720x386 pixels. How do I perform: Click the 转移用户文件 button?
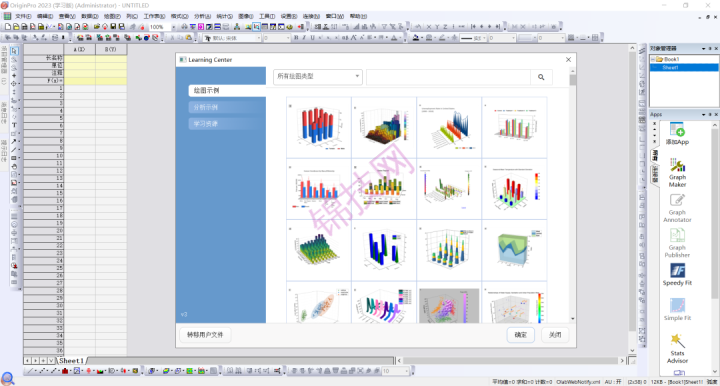(x=205, y=335)
